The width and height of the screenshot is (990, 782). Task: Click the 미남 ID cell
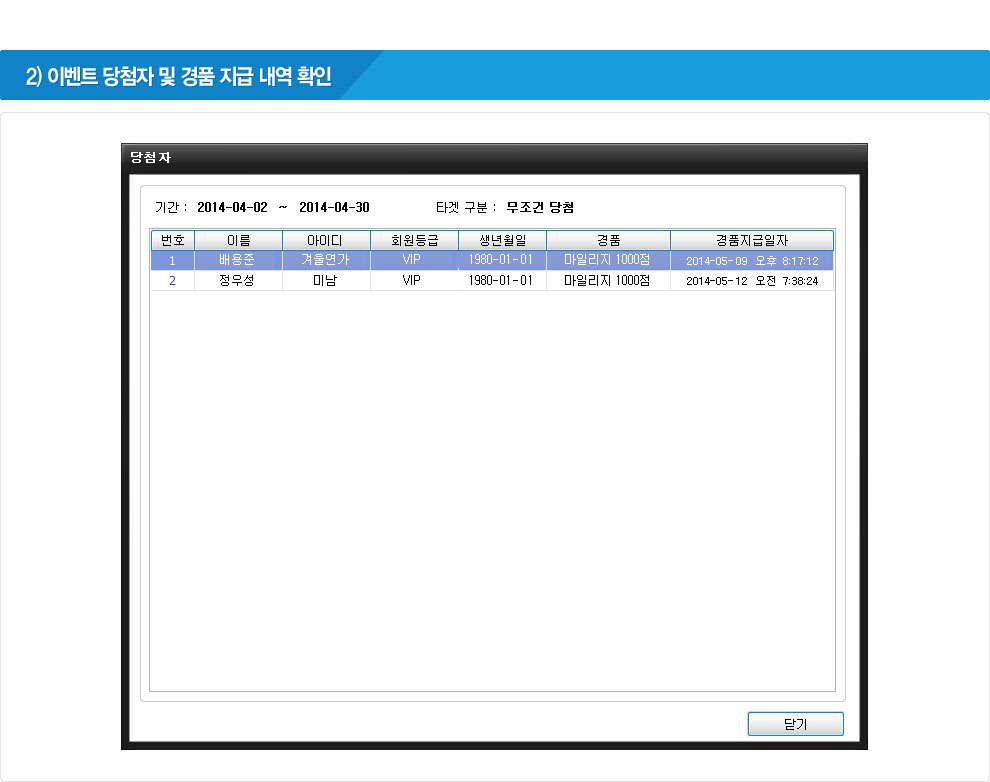[x=325, y=281]
